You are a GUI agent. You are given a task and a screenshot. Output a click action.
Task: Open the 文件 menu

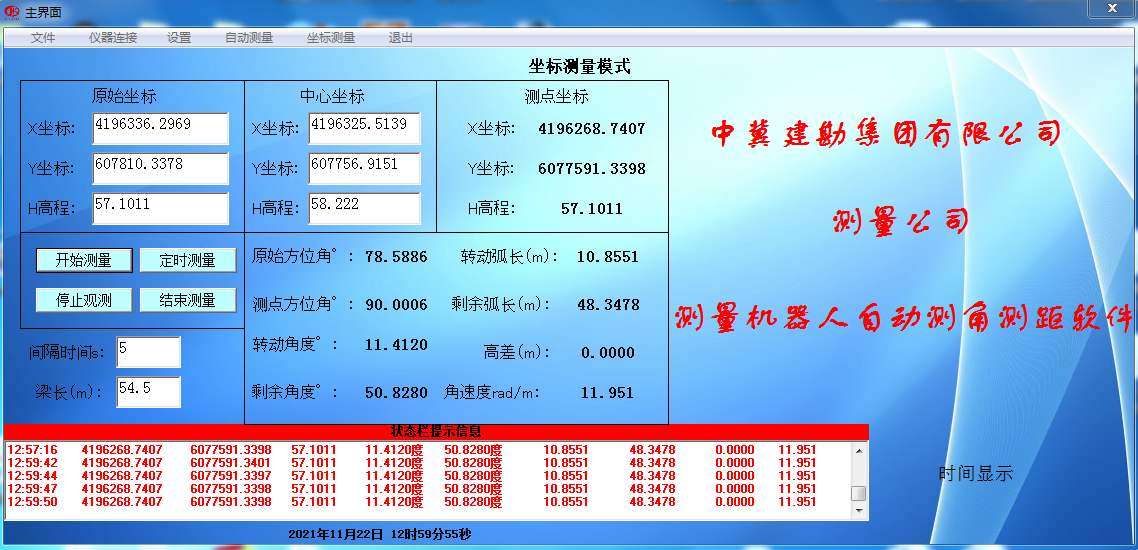pyautogui.click(x=43, y=38)
